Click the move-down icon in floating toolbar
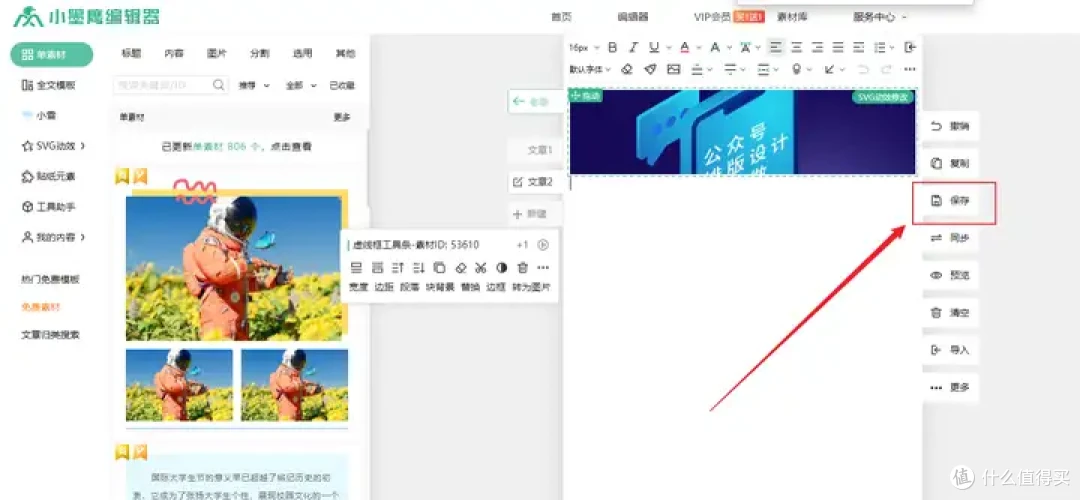 [419, 267]
